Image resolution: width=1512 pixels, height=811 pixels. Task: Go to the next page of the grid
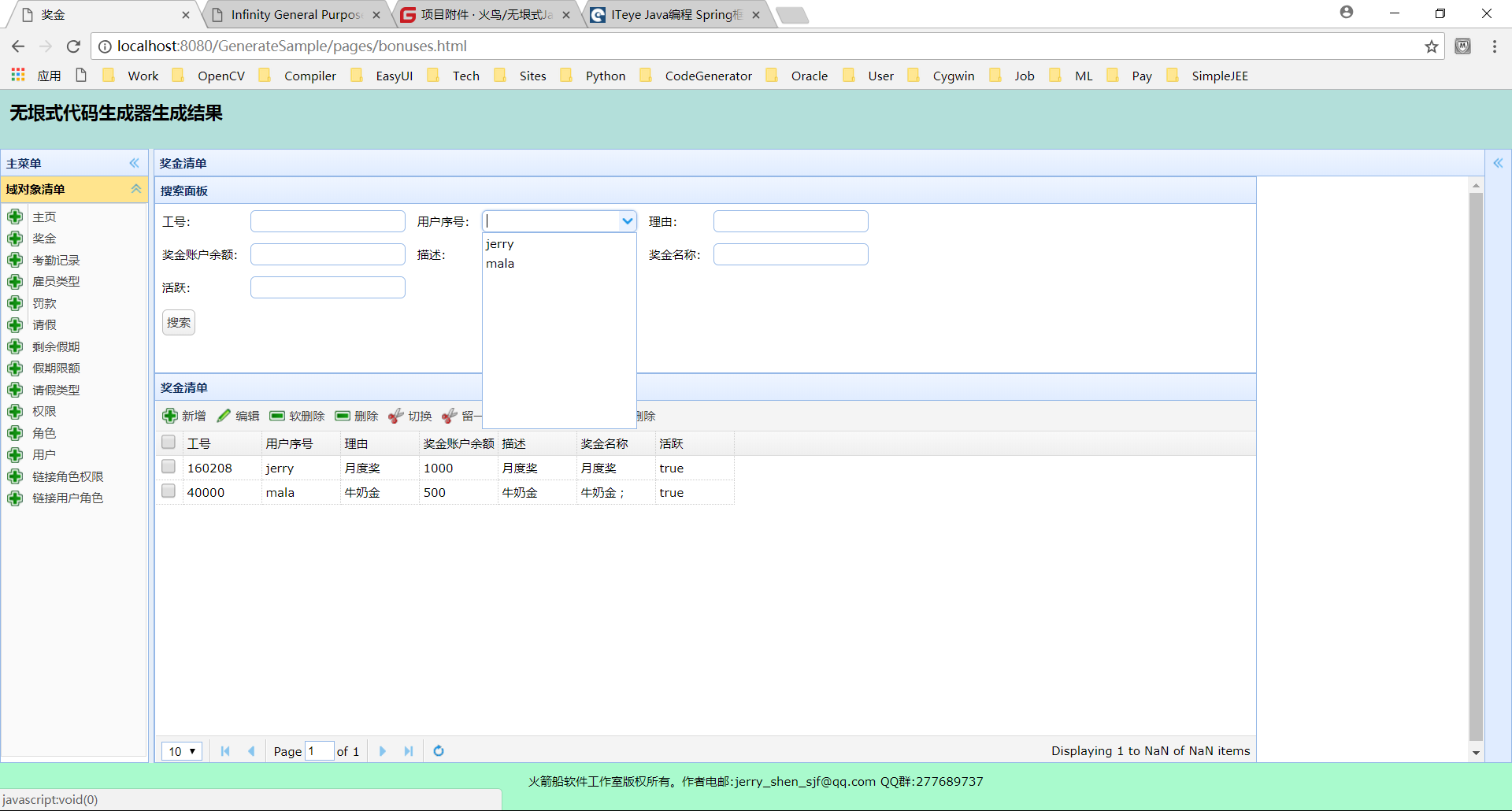(x=383, y=751)
